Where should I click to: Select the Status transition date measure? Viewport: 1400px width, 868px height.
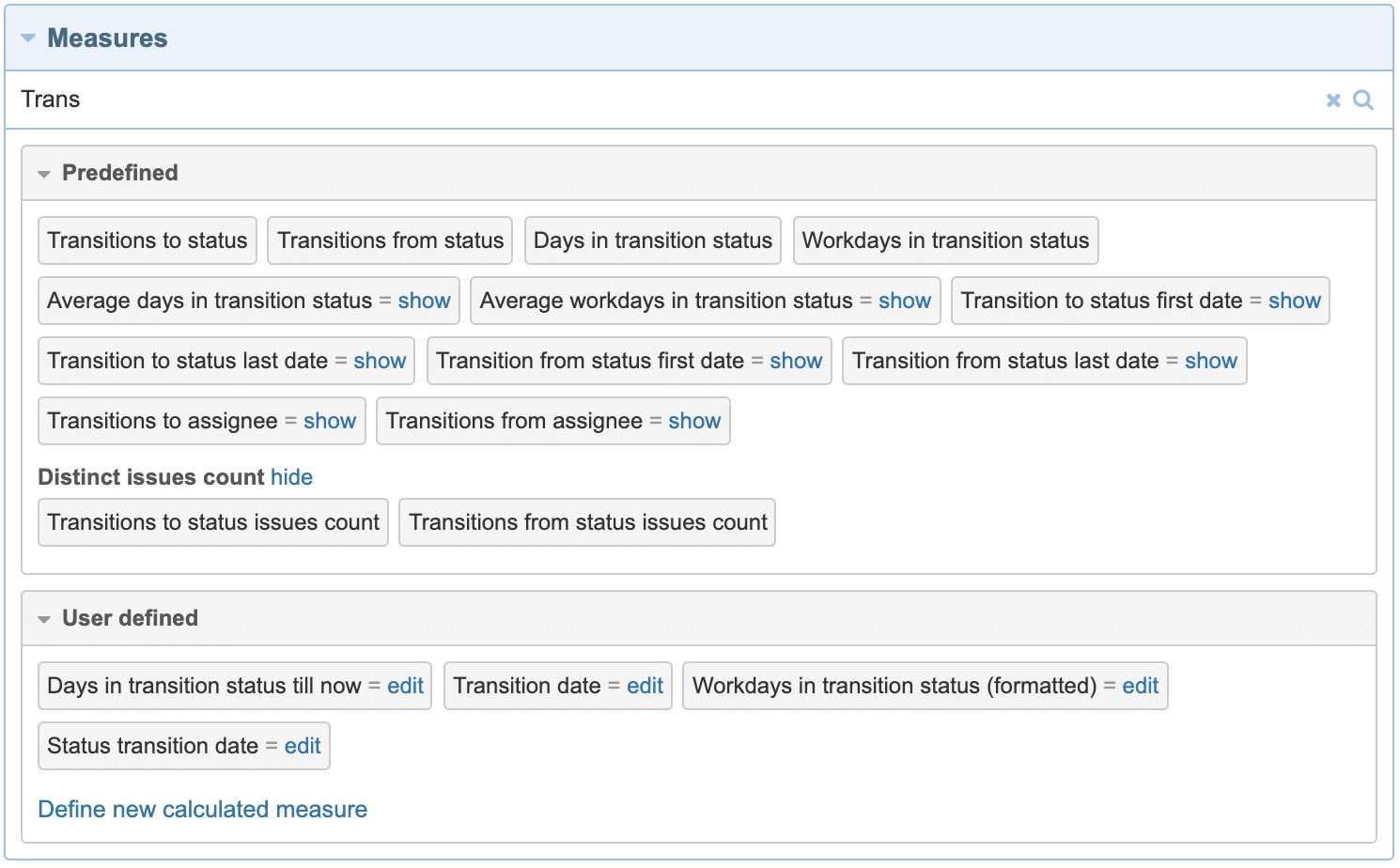(x=152, y=746)
